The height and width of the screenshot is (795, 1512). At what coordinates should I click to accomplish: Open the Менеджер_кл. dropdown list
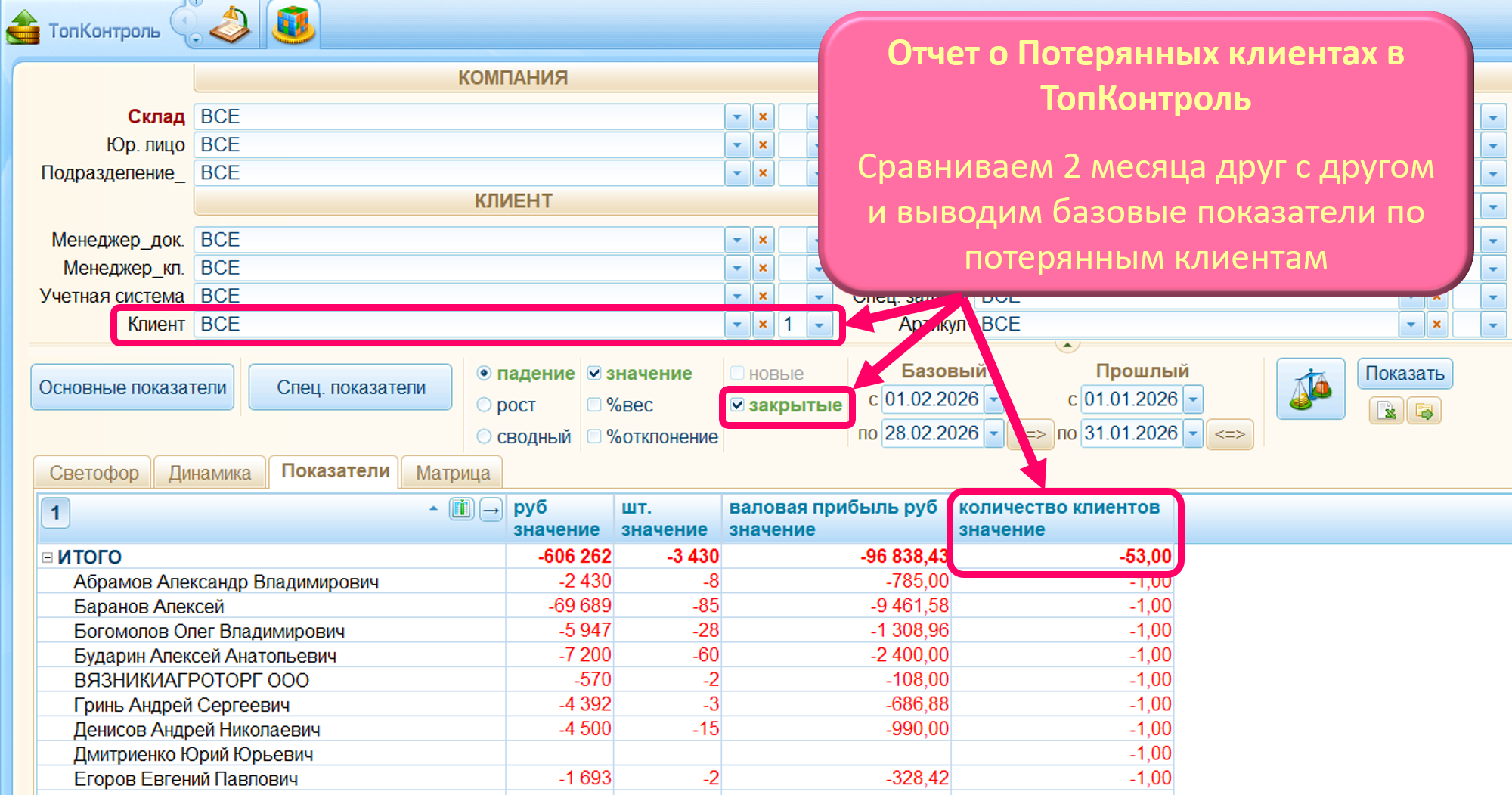point(737,268)
